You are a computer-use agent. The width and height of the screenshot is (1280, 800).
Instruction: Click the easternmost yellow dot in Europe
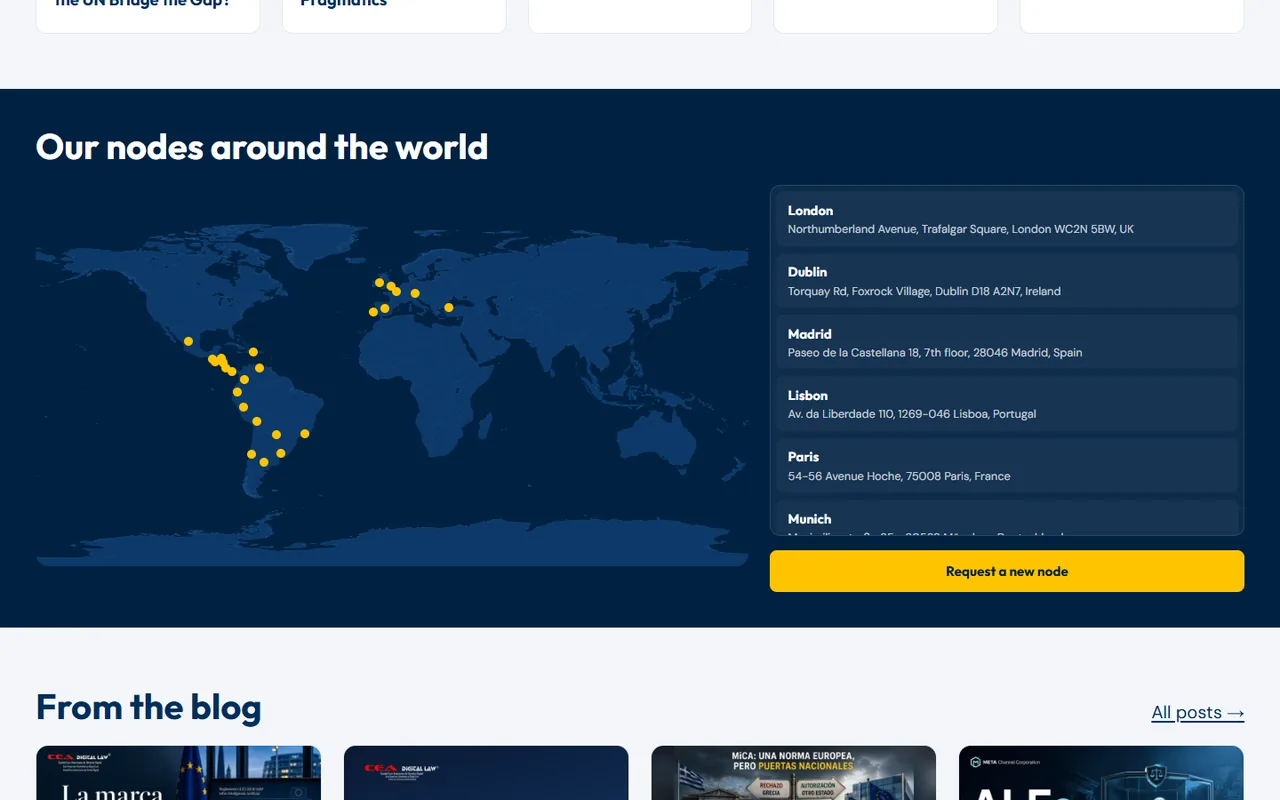coord(449,308)
